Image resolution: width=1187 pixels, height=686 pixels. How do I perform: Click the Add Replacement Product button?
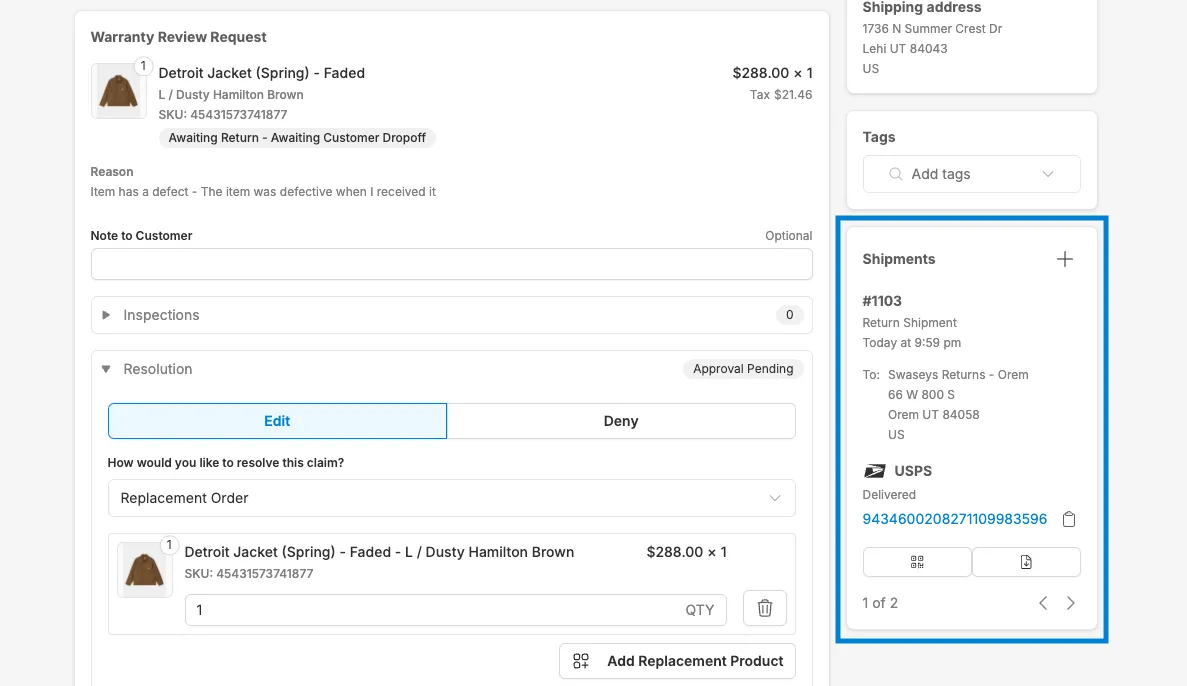677,661
